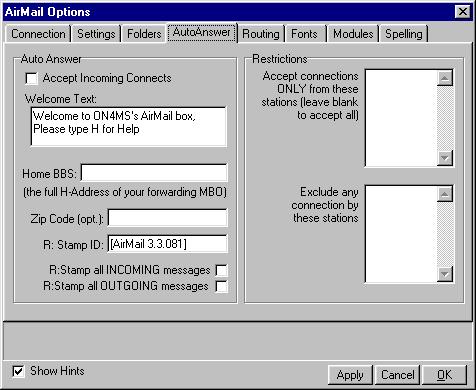The image size is (476, 390).
Task: Click the excluded stations list box
Action: [401, 234]
